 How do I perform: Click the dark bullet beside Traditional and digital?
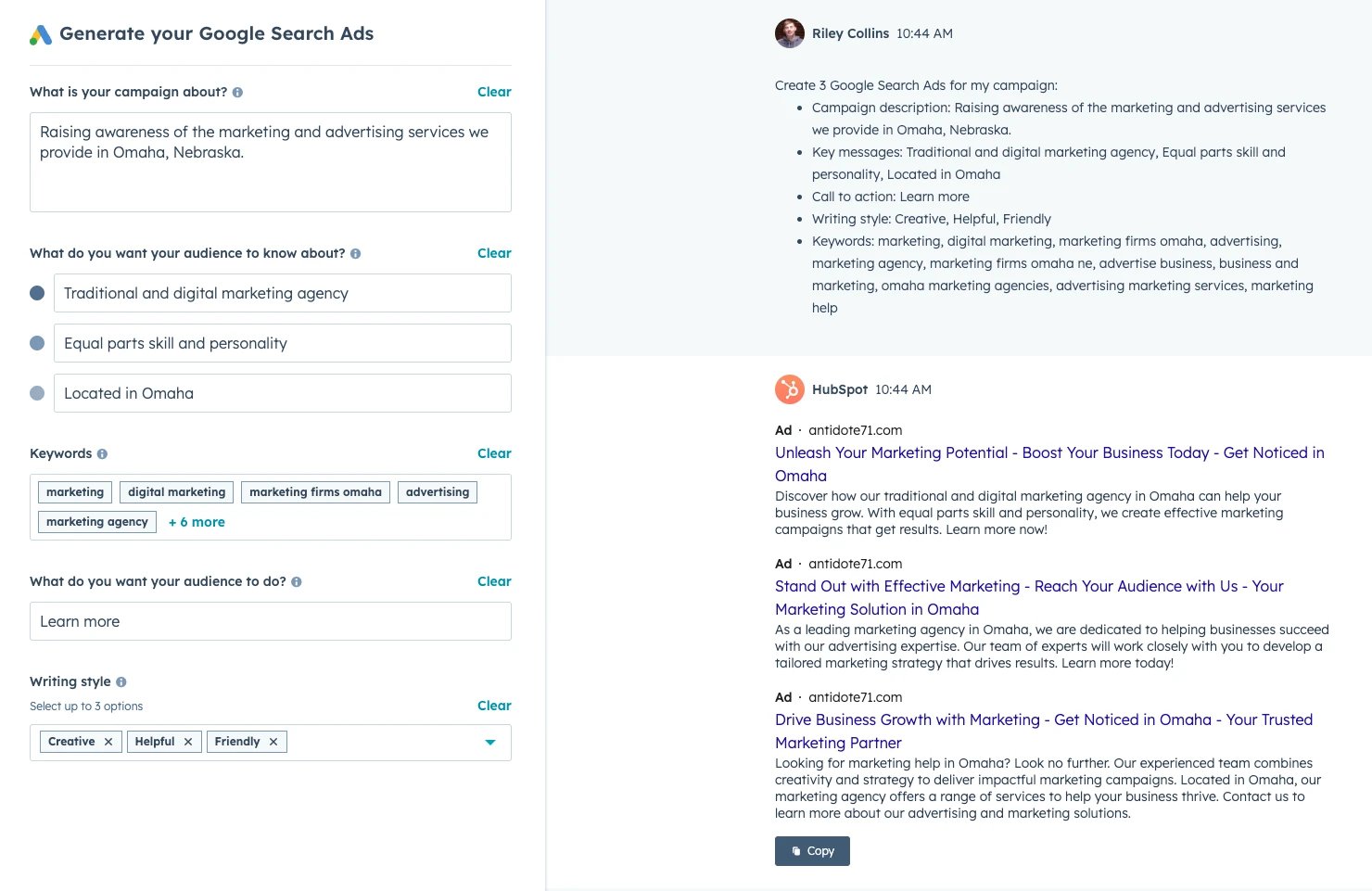(37, 293)
